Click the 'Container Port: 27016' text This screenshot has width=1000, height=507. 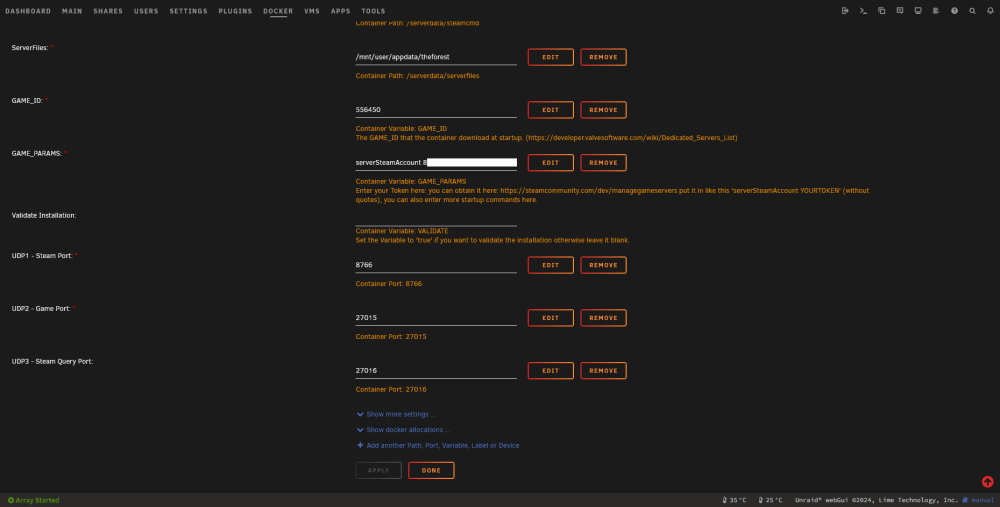[x=391, y=390]
